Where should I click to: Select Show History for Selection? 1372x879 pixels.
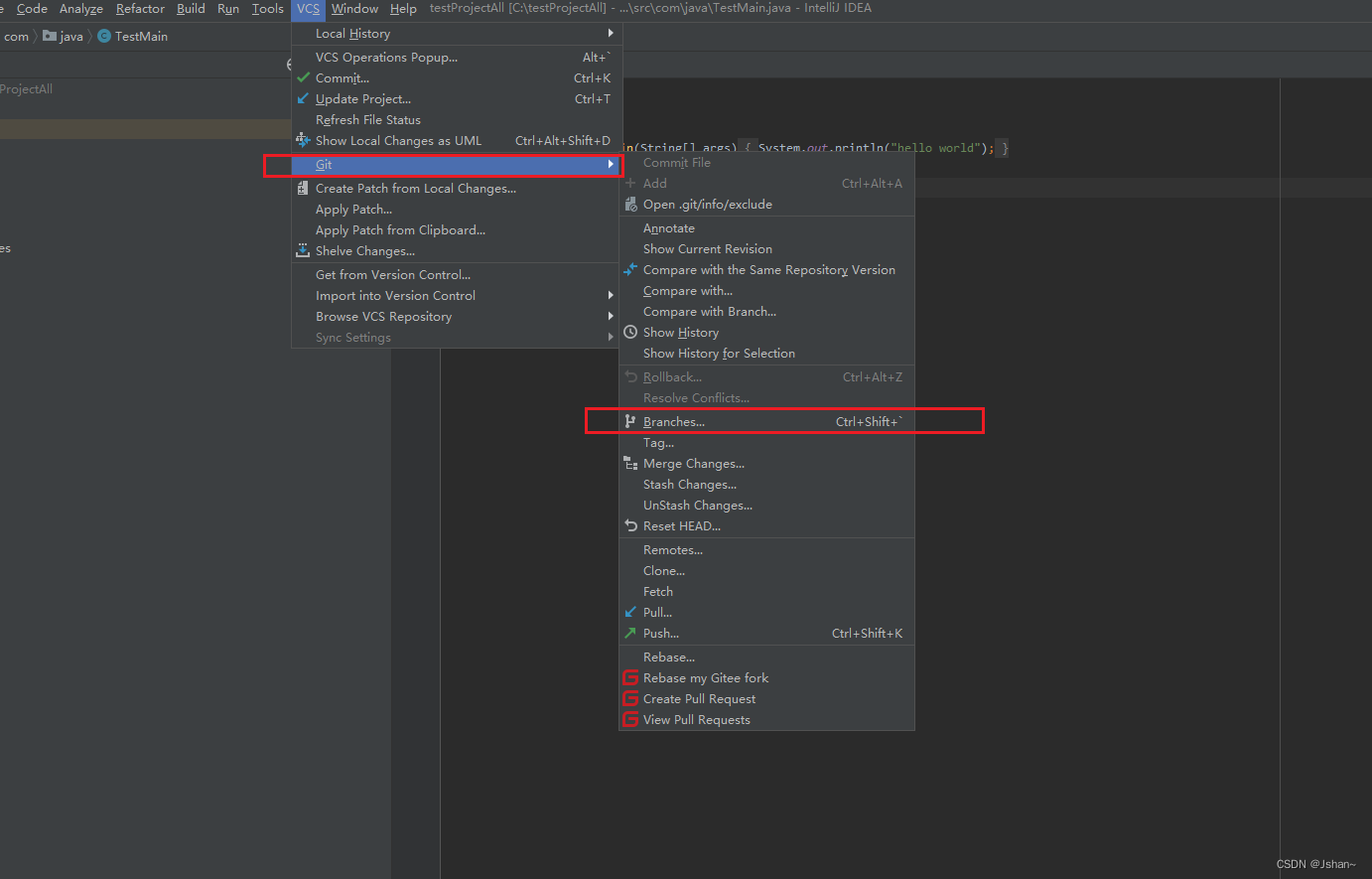click(766, 353)
